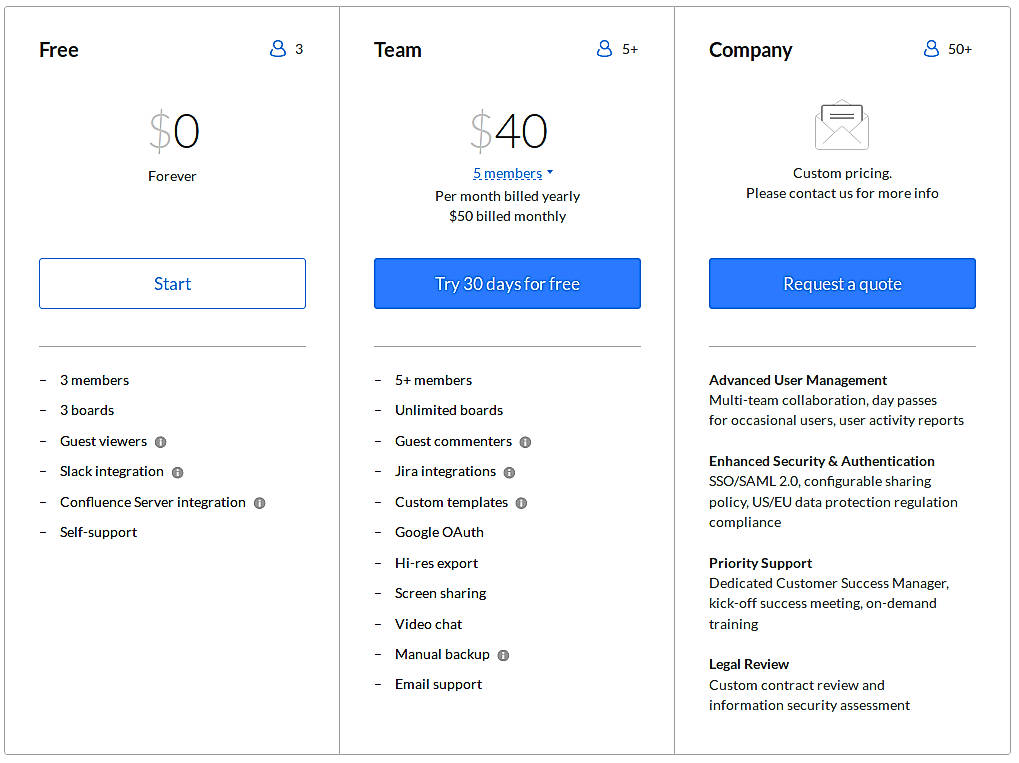The image size is (1019, 763).
Task: Click the Advanced User Management heading
Action: click(x=797, y=380)
